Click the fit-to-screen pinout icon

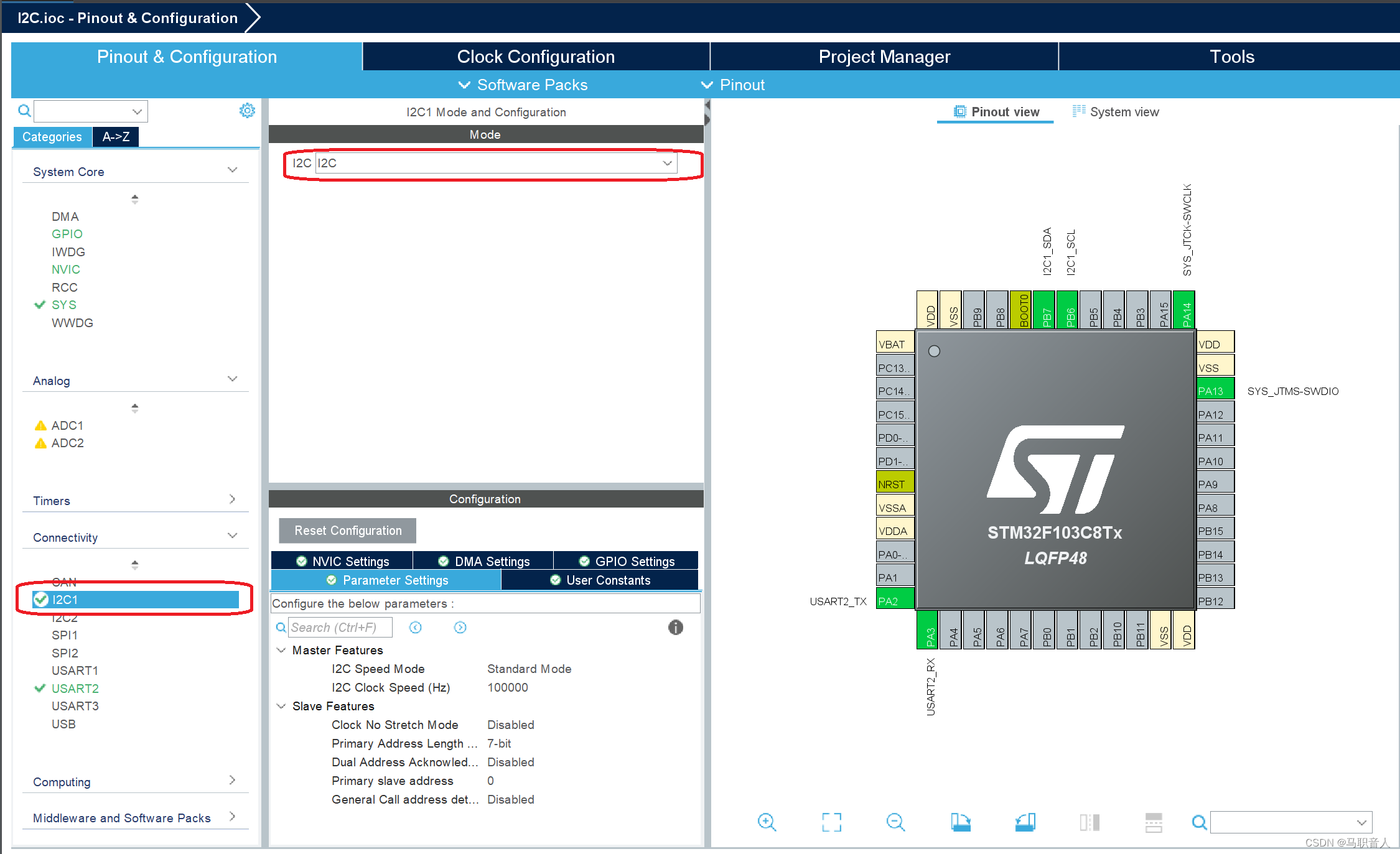[831, 822]
